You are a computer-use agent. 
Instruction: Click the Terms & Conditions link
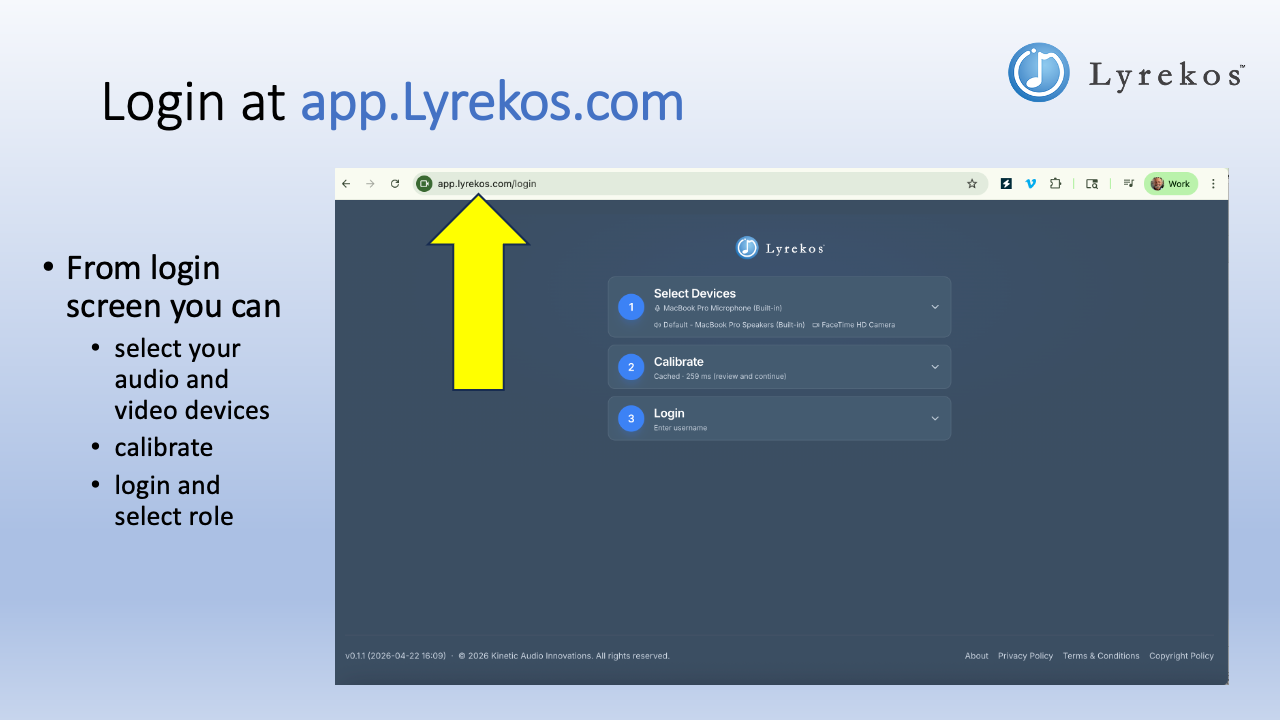pyautogui.click(x=1101, y=655)
